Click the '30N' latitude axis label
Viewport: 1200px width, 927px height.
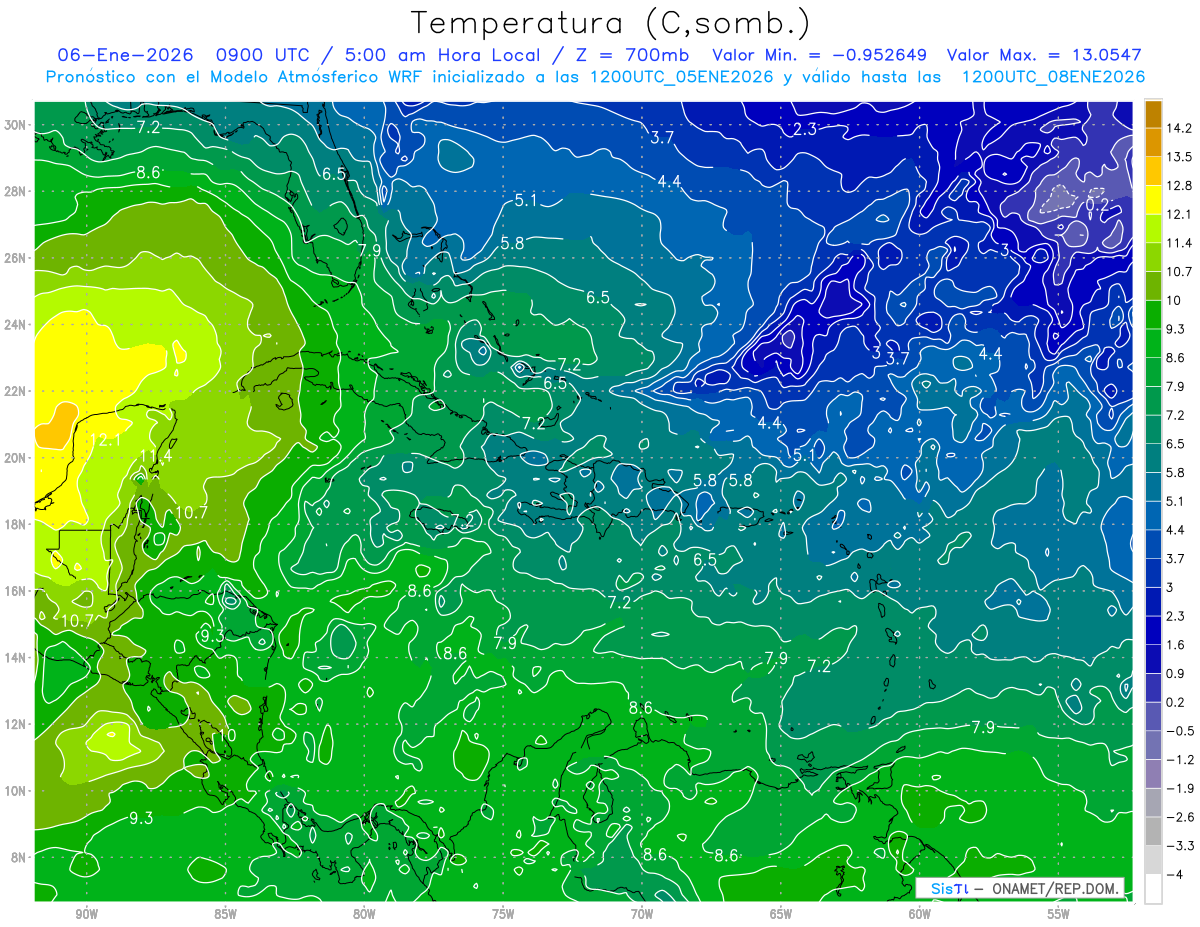pos(16,125)
